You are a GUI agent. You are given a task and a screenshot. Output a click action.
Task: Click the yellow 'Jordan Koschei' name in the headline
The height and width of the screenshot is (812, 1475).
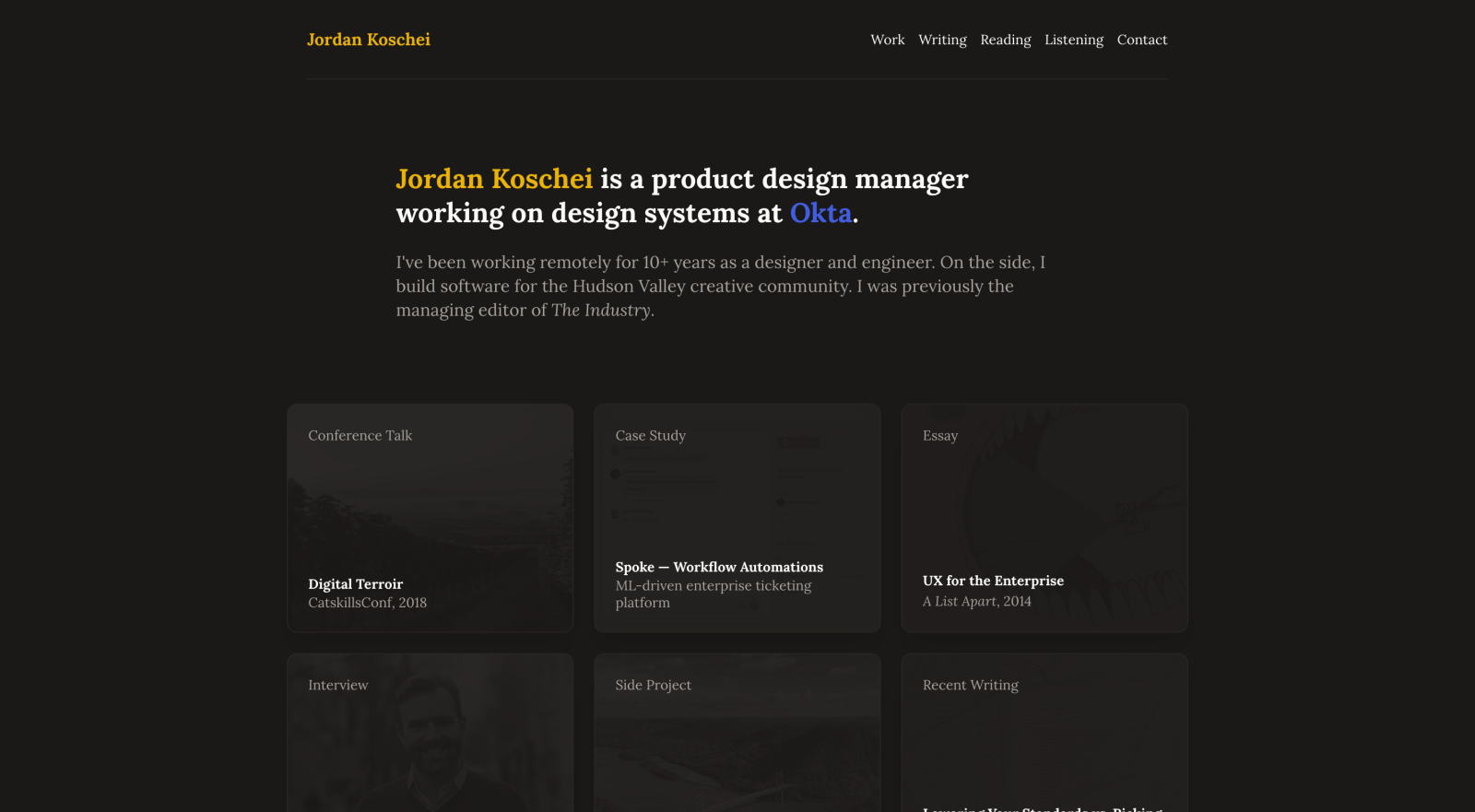coord(494,179)
